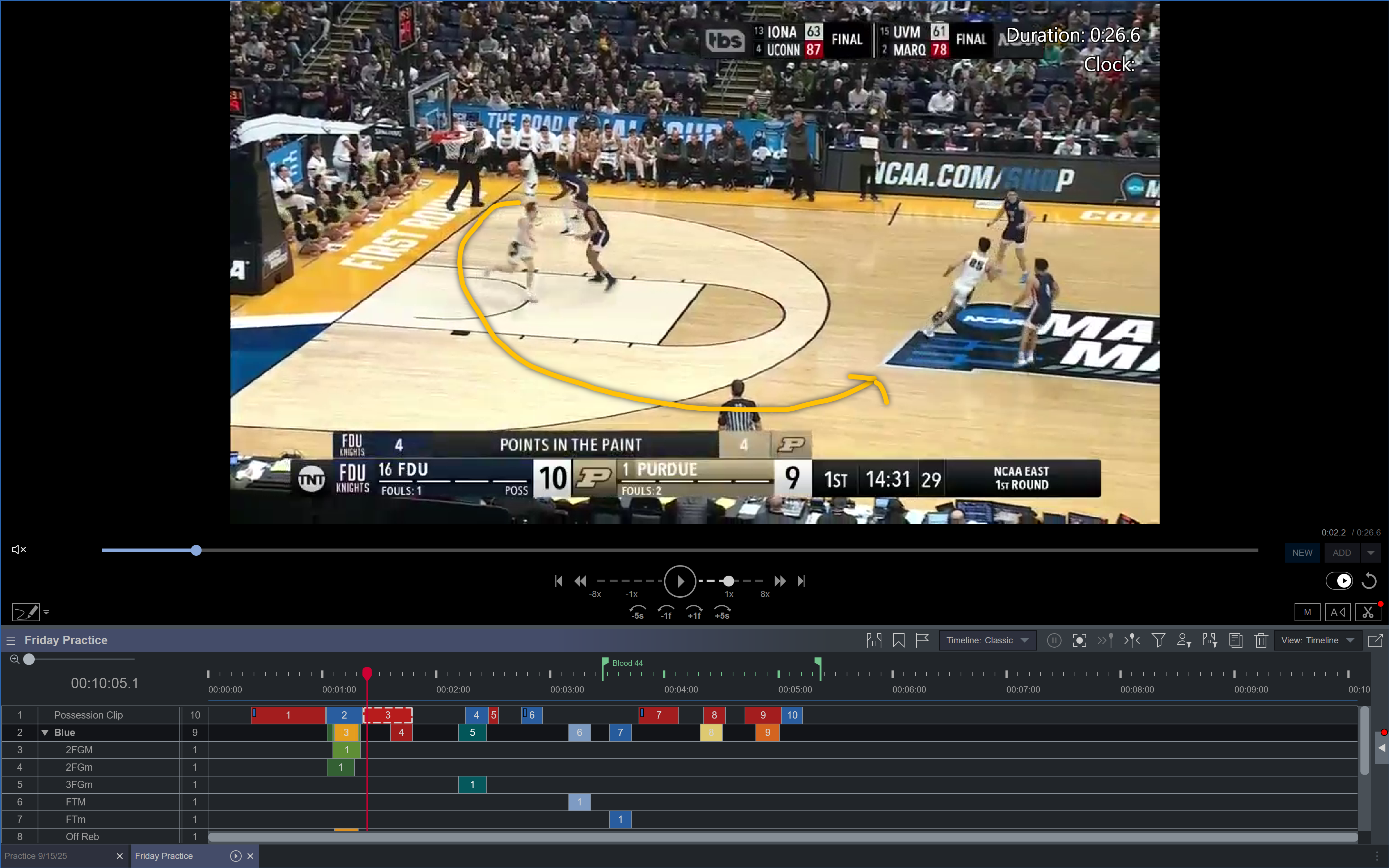The height and width of the screenshot is (868, 1389).
Task: Click the bookmark icon in timeline toolbar
Action: tap(898, 640)
